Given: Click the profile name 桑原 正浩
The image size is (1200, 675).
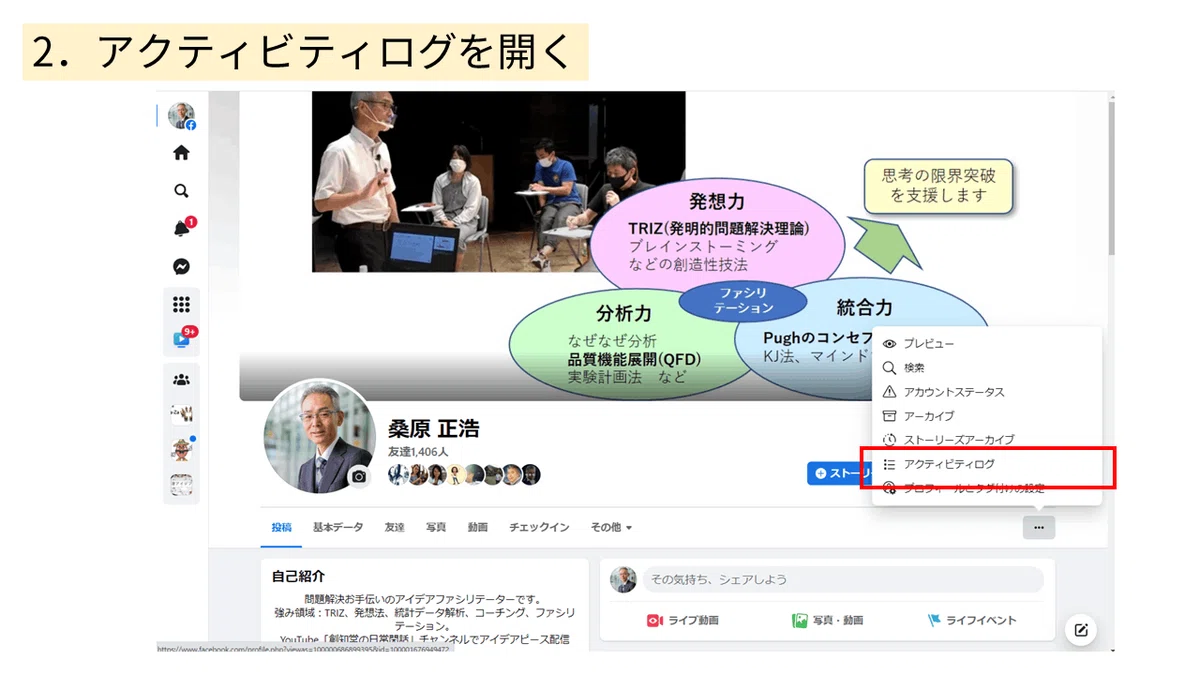Looking at the screenshot, I should coord(434,429).
